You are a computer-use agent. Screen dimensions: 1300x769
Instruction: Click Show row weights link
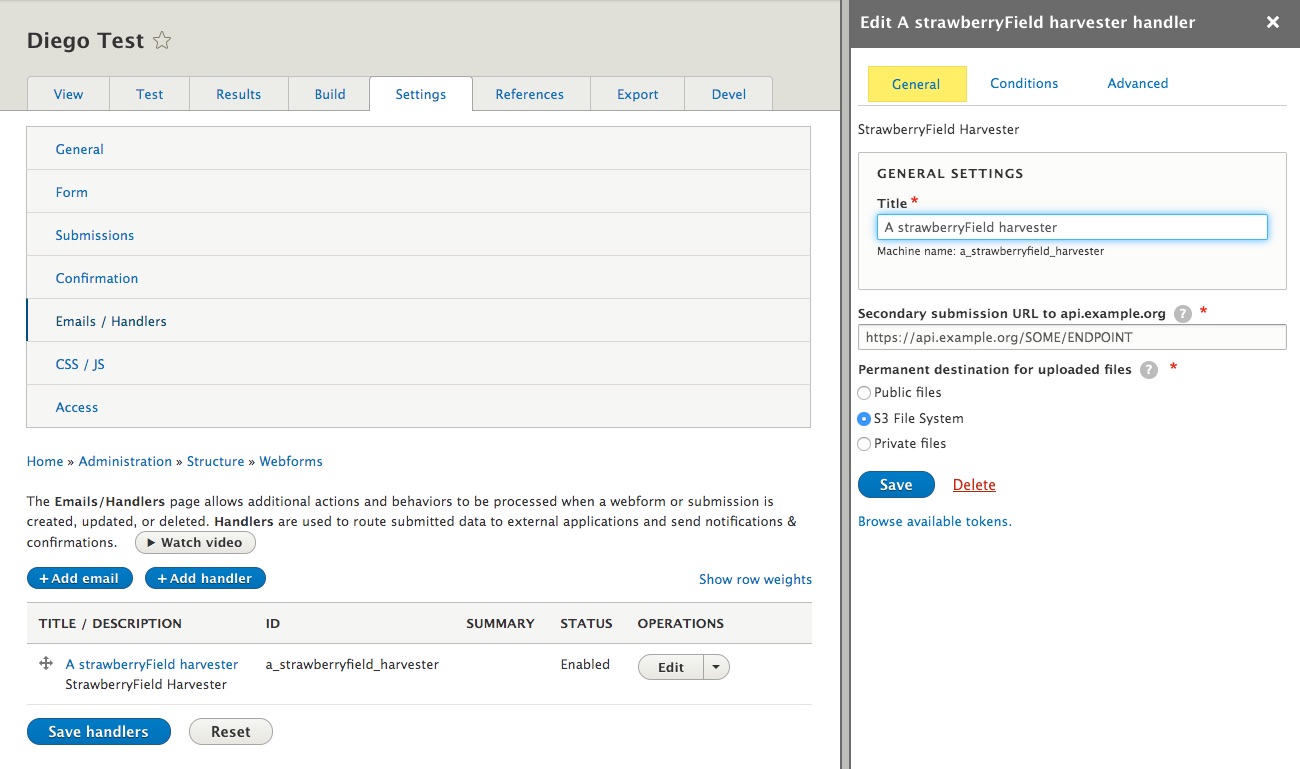(x=755, y=579)
